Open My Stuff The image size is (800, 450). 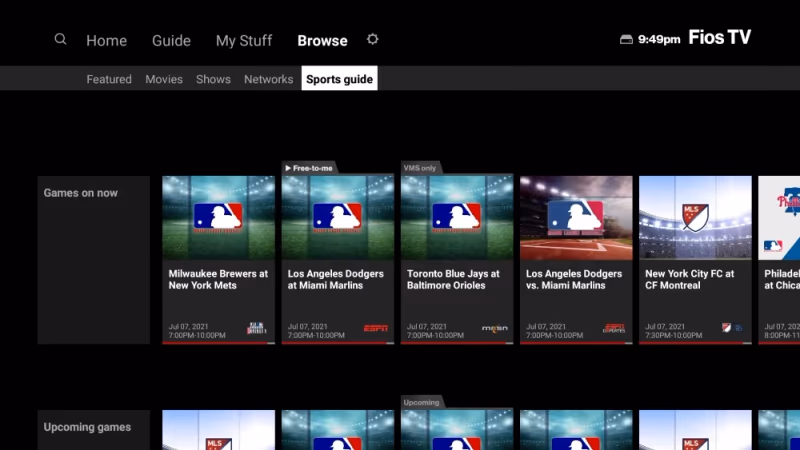point(244,40)
